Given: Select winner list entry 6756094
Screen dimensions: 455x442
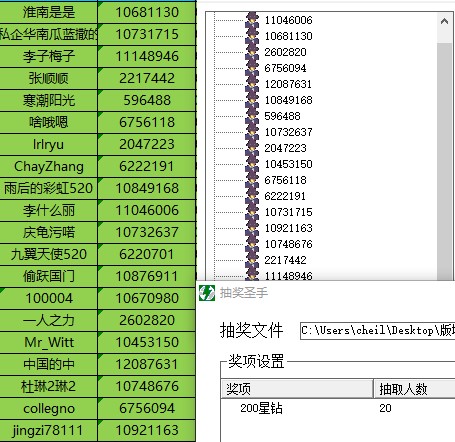Looking at the screenshot, I should click(285, 68).
